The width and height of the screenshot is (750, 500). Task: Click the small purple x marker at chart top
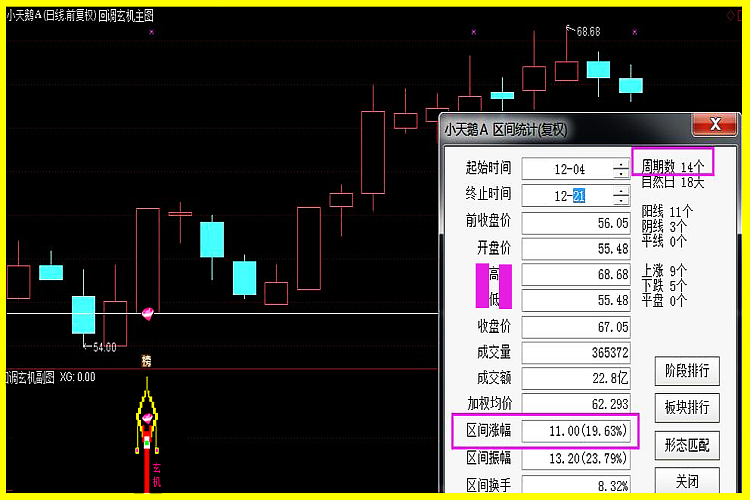(x=151, y=32)
